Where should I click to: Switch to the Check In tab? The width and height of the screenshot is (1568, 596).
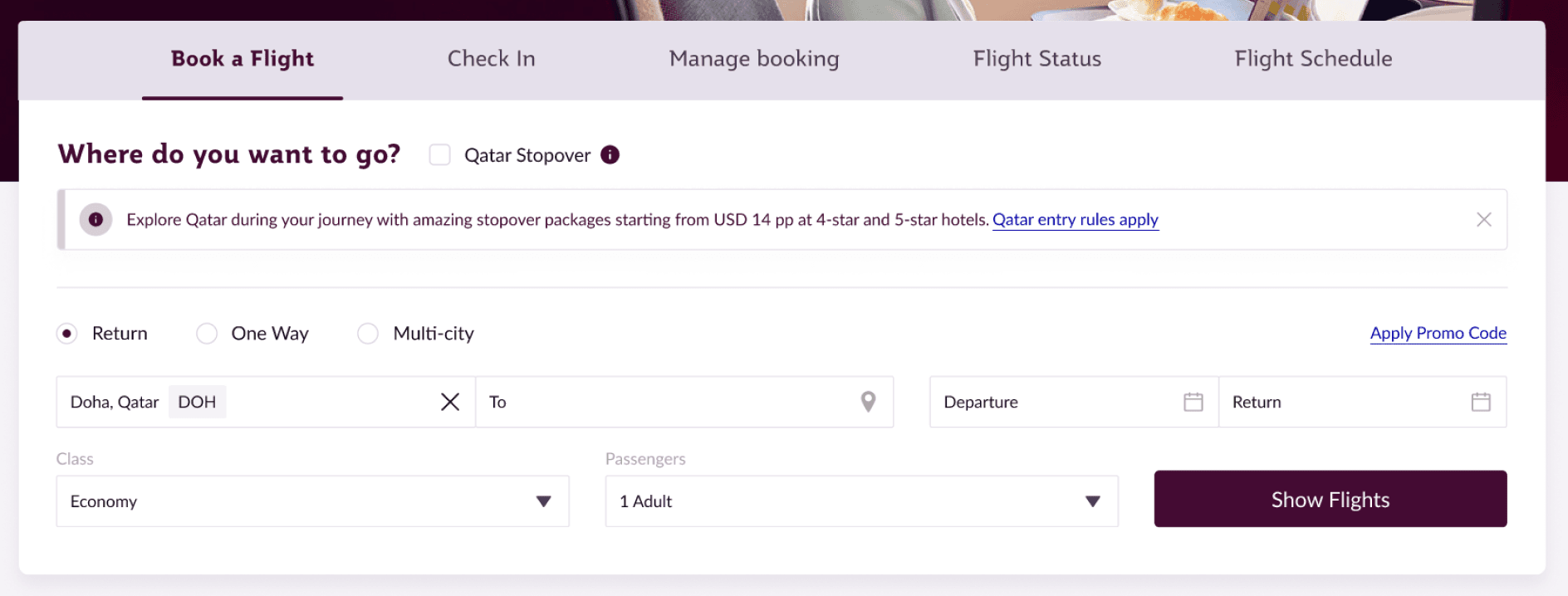coord(491,59)
